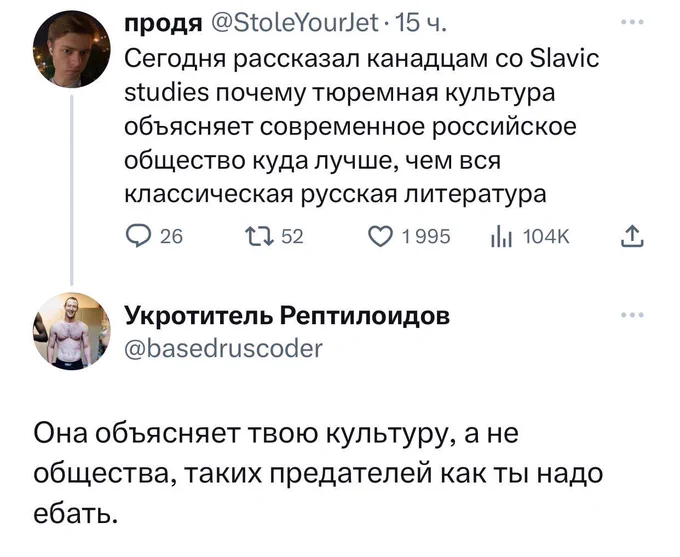Click display name Укротитель Рептилоидов
Screen dimensions: 680x557
point(285,317)
